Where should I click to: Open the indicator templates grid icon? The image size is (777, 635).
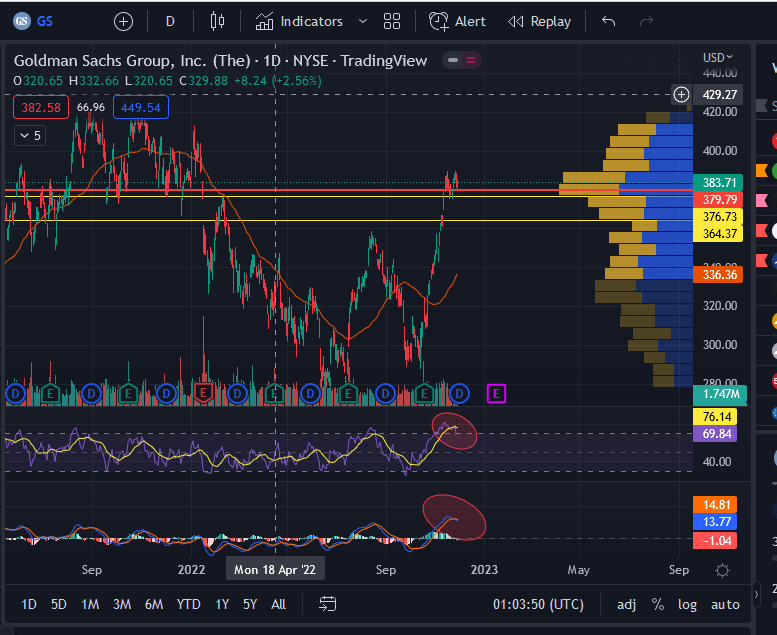[392, 21]
